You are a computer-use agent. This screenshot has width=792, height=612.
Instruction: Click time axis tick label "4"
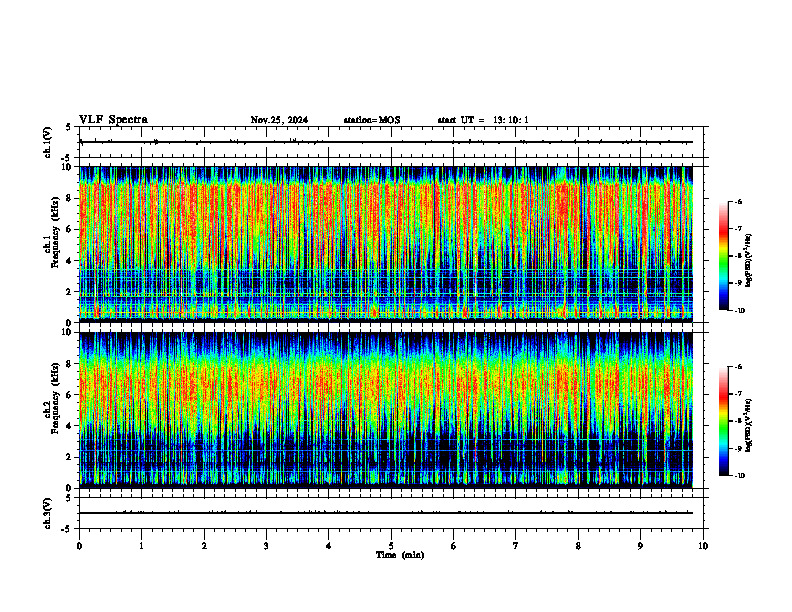coord(329,545)
